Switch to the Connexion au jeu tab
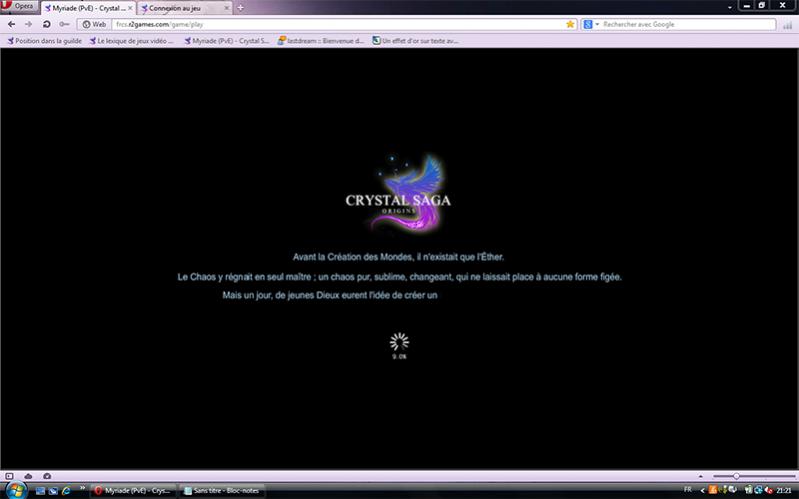Screen dimensions: 799x499 184,8
